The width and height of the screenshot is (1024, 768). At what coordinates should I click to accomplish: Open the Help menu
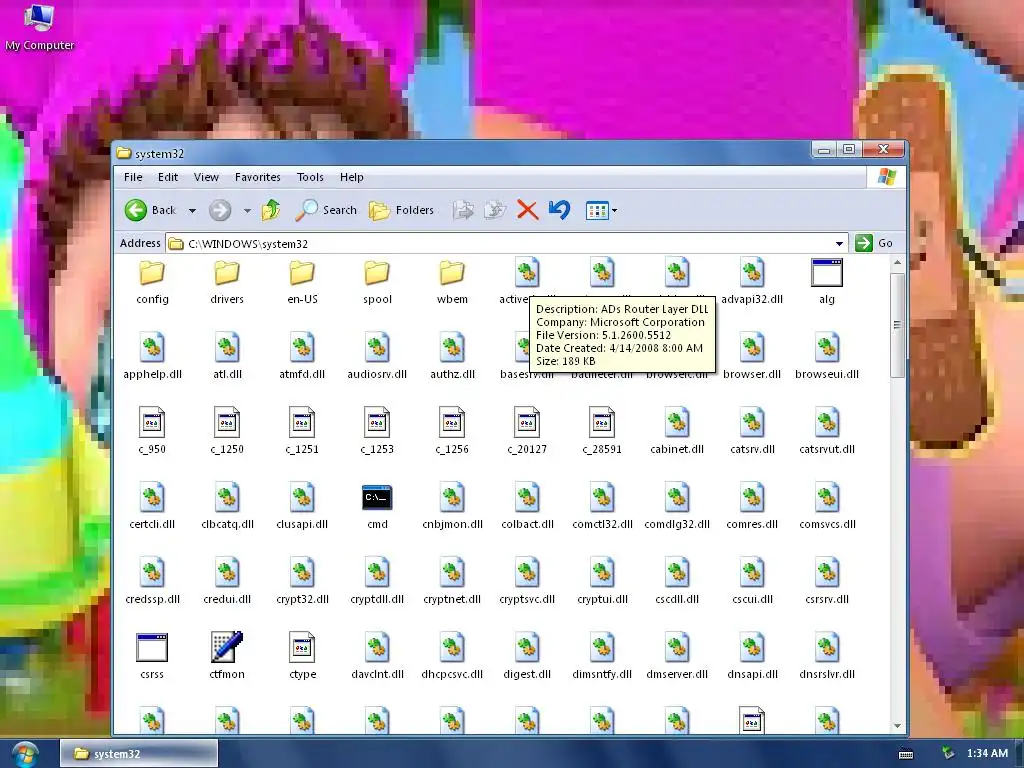(x=351, y=177)
